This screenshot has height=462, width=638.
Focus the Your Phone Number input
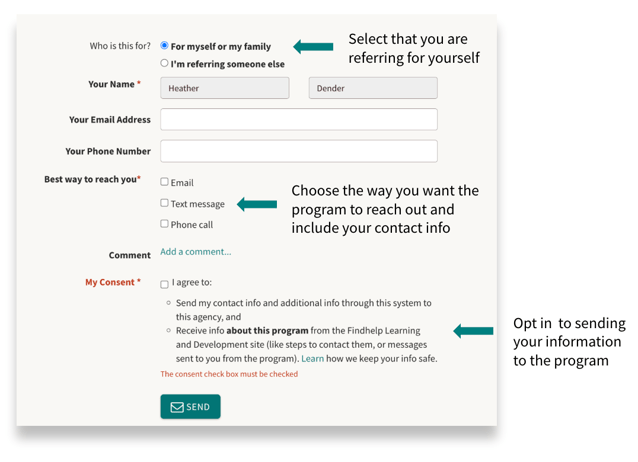coord(298,151)
